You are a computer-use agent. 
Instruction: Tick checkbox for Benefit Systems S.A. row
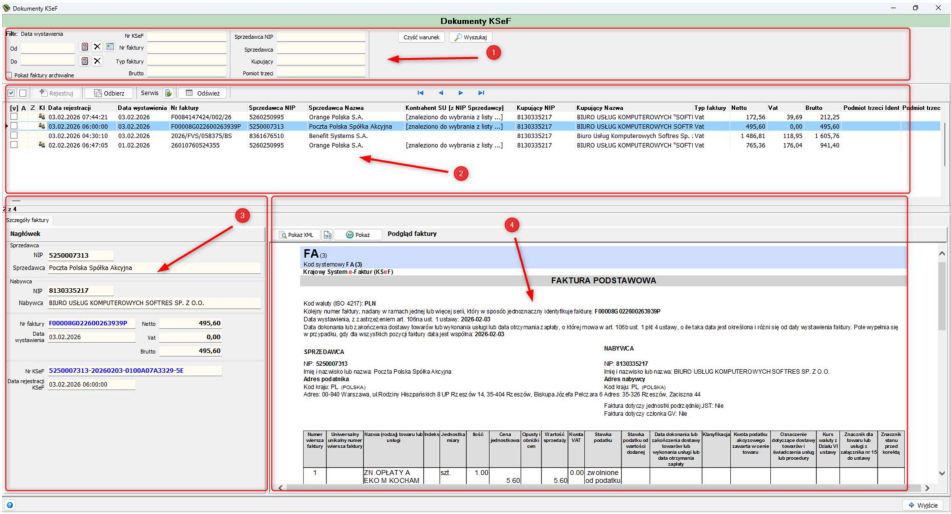pyautogui.click(x=14, y=136)
